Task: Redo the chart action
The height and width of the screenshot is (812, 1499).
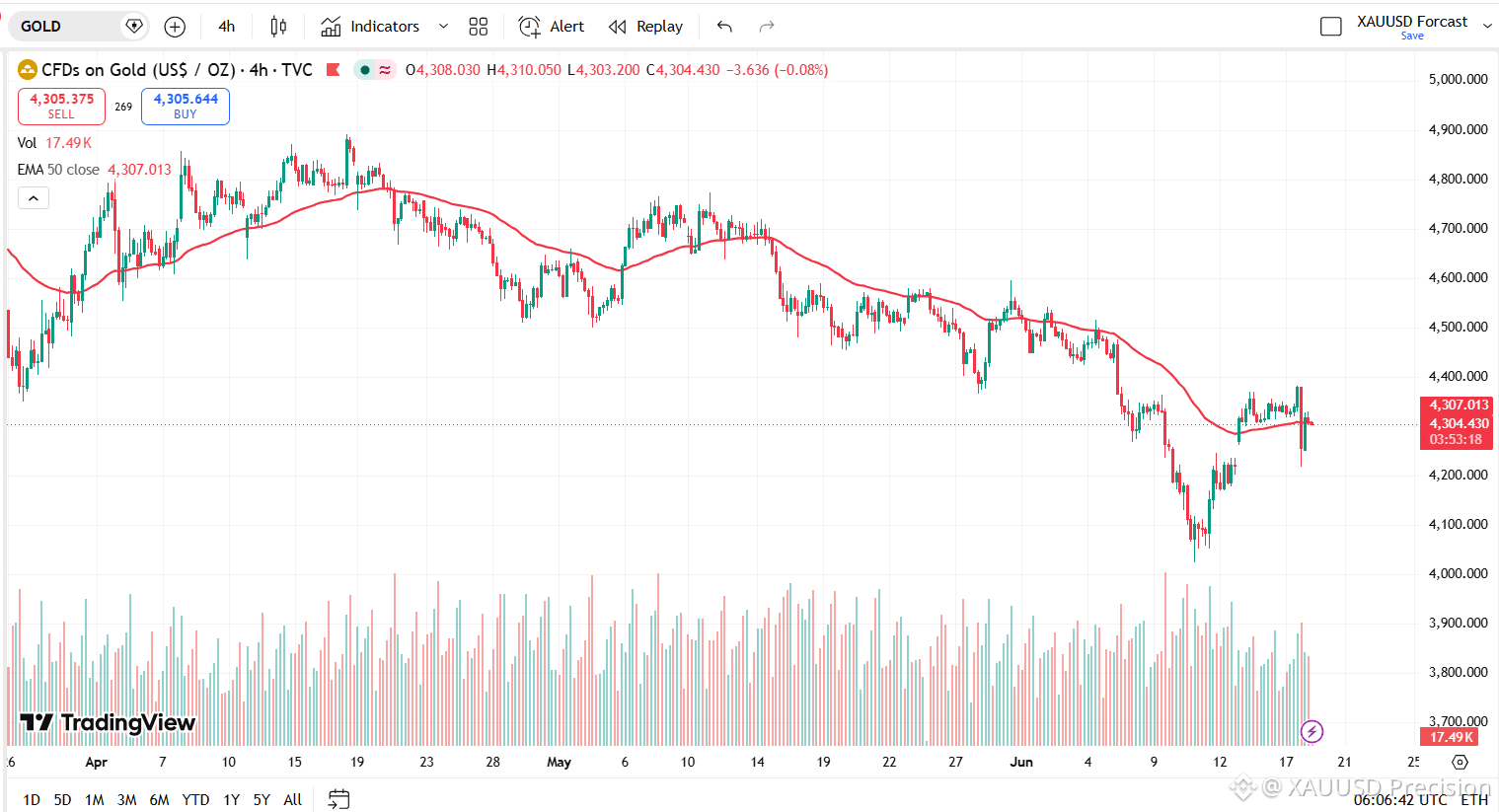Action: coord(767,27)
